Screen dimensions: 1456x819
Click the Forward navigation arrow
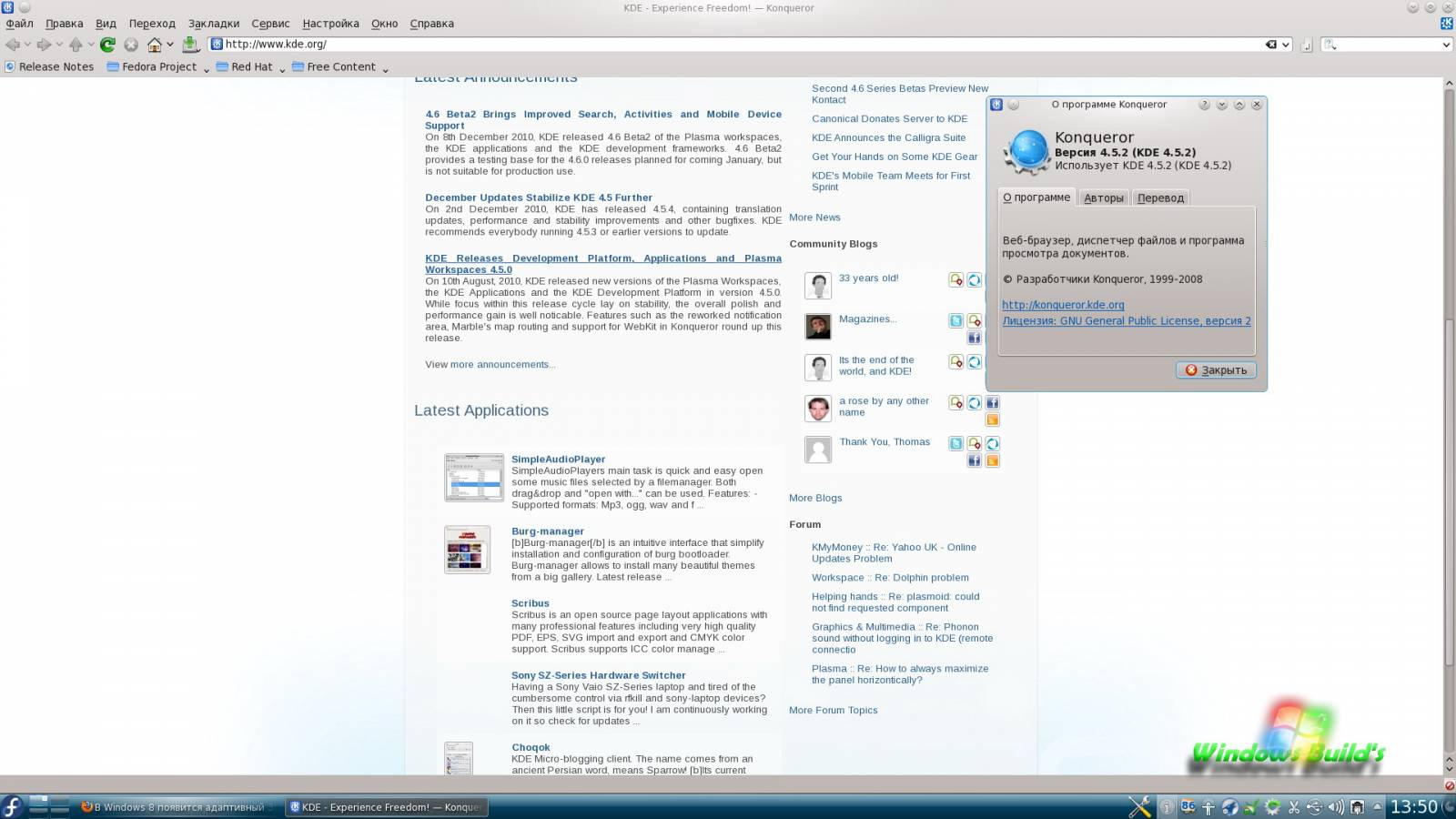tap(44, 44)
